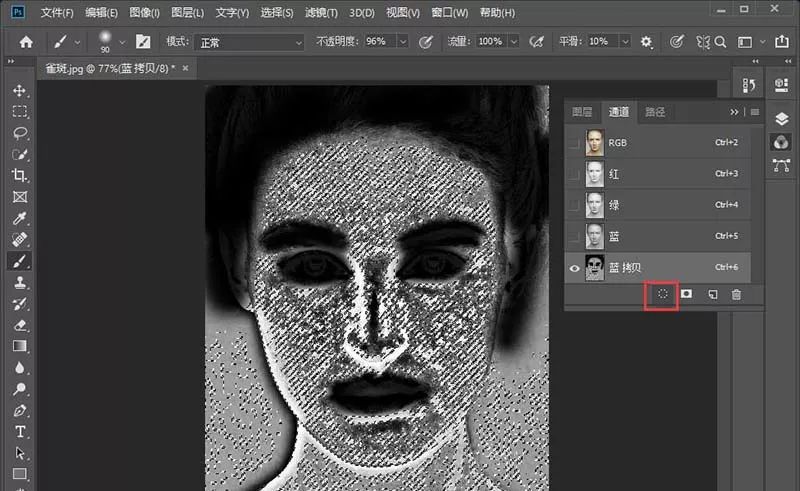Image resolution: width=800 pixels, height=491 pixels.
Task: Select the Horizontal Type tool
Action: click(x=19, y=432)
